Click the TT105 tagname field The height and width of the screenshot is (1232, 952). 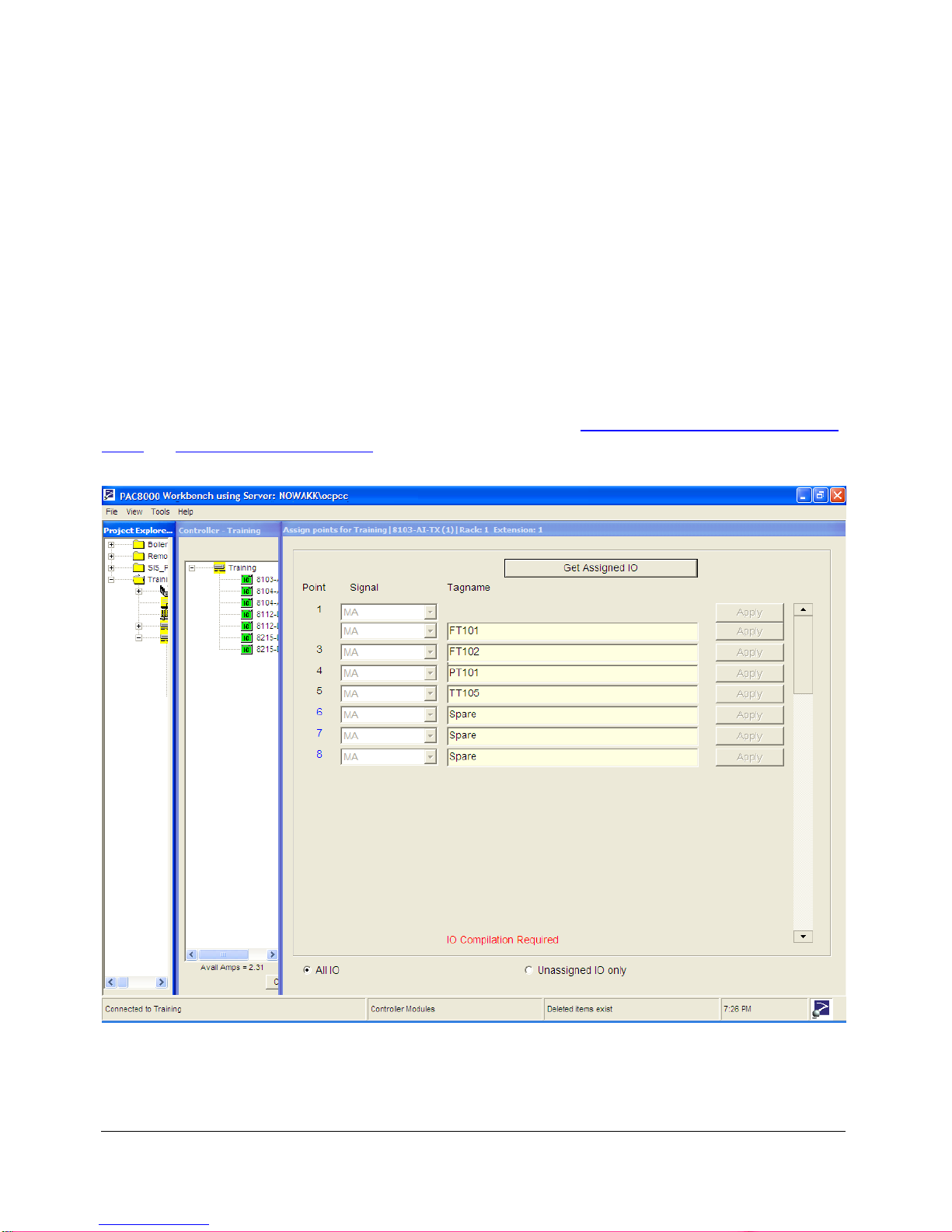coord(572,693)
